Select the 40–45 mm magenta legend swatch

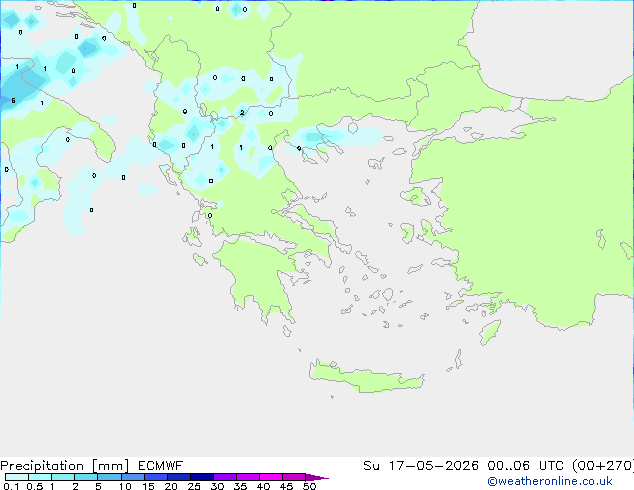click(271, 477)
